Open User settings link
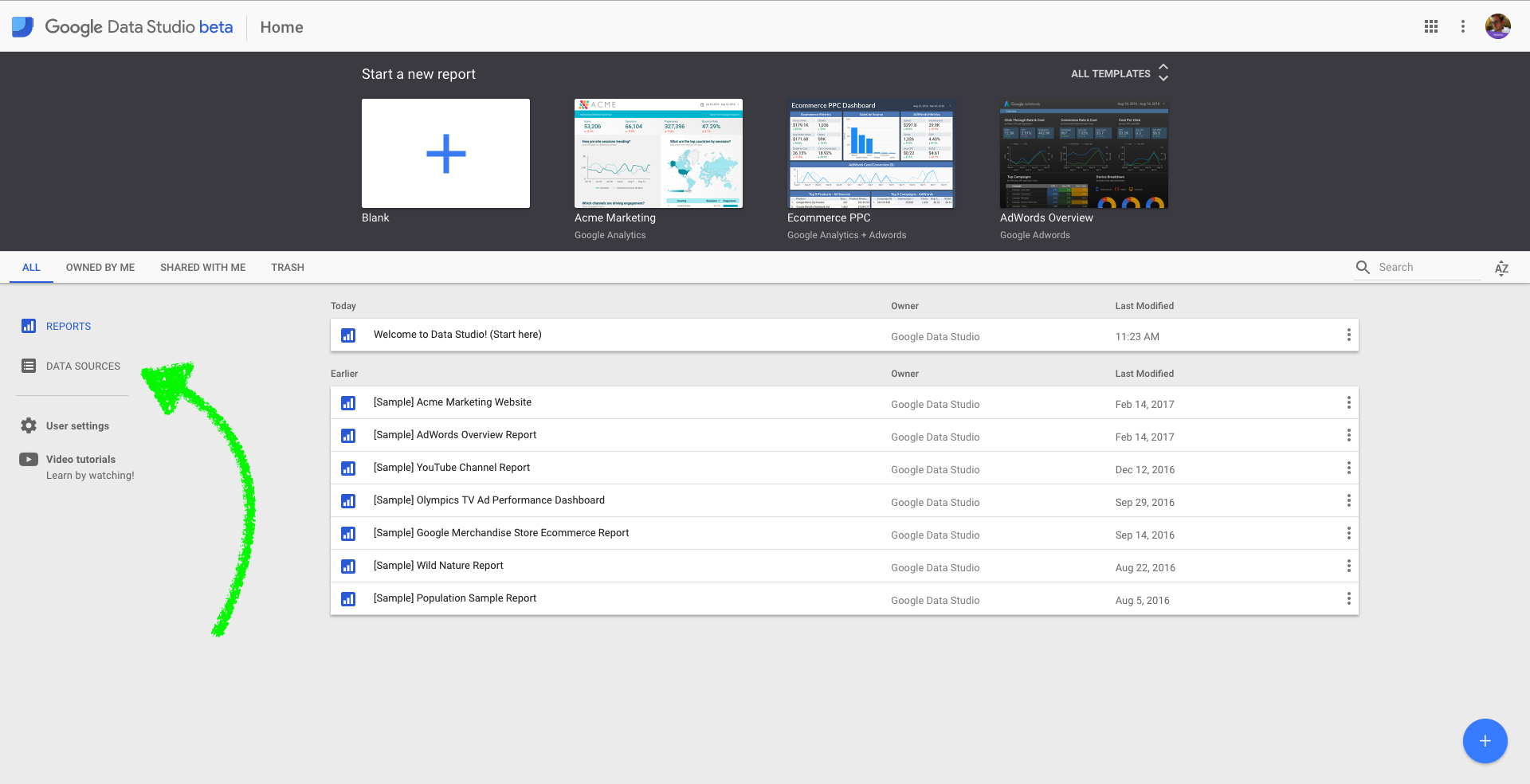The width and height of the screenshot is (1530, 784). point(77,426)
